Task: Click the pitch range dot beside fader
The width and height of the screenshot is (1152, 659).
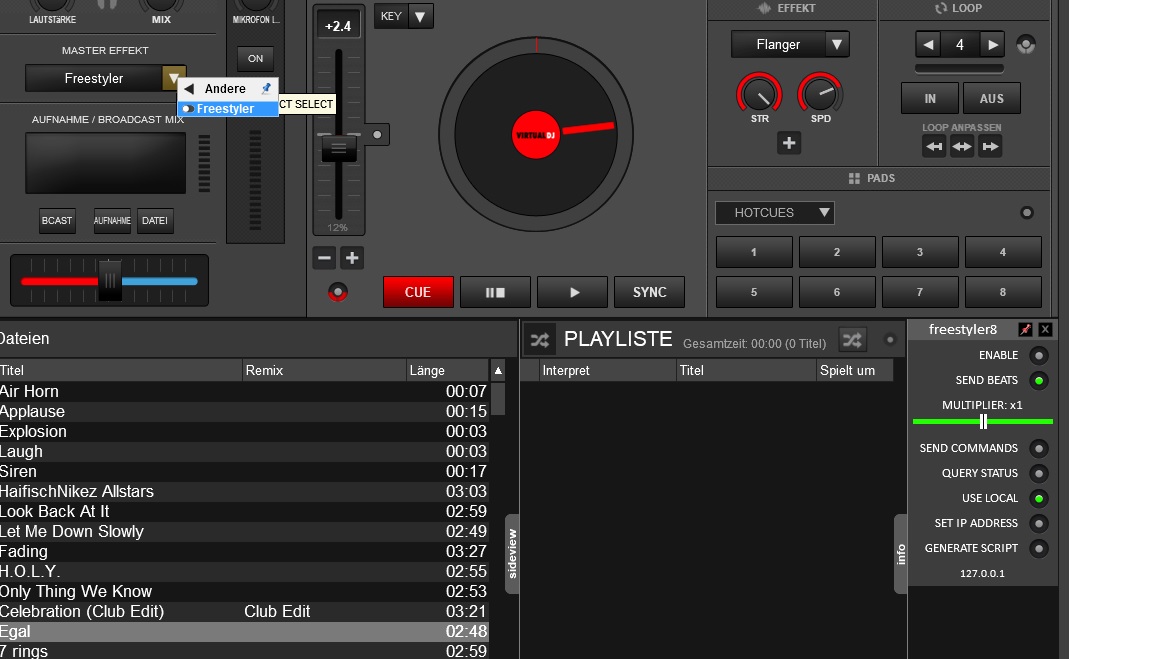Action: pos(378,134)
